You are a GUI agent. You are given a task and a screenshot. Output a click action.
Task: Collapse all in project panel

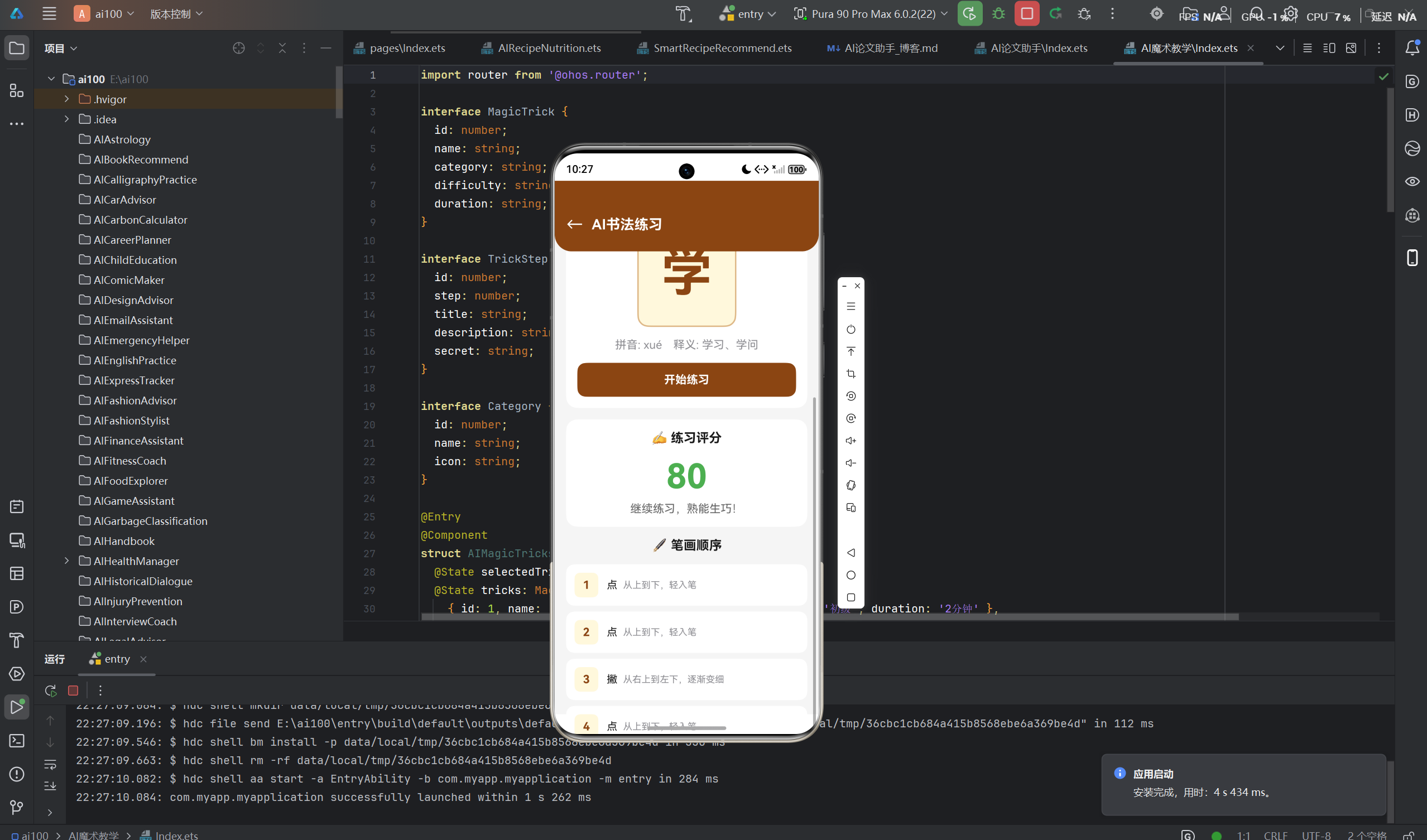282,48
